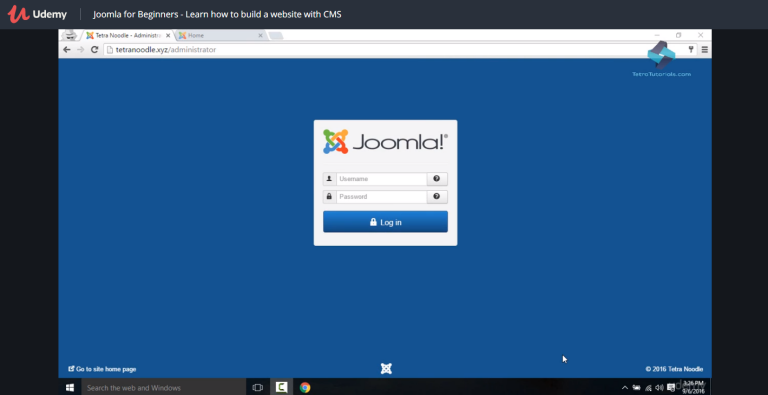768x395 pixels.
Task: Open a new browser tab
Action: (x=276, y=35)
